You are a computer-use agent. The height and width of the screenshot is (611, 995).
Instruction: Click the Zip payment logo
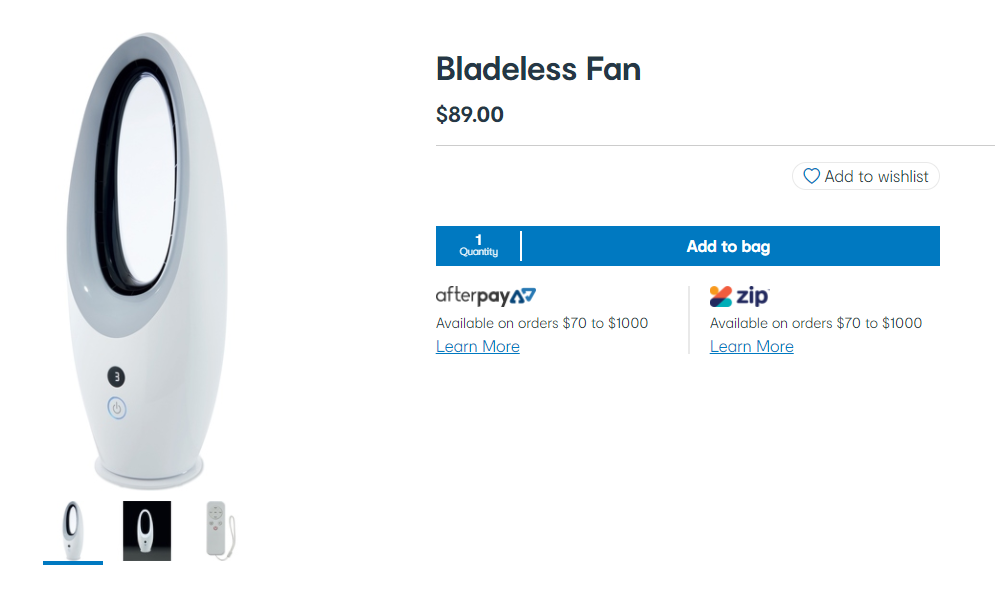point(740,296)
